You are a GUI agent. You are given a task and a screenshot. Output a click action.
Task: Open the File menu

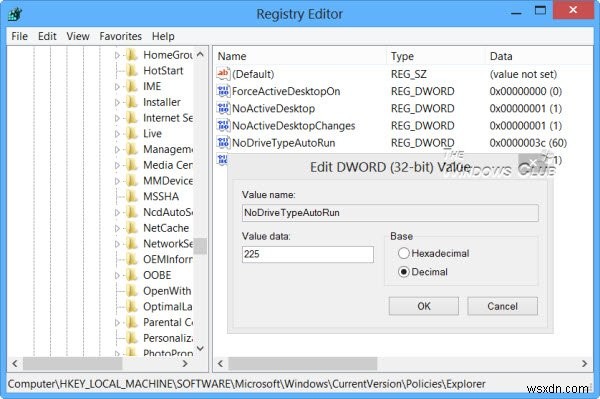(19, 36)
